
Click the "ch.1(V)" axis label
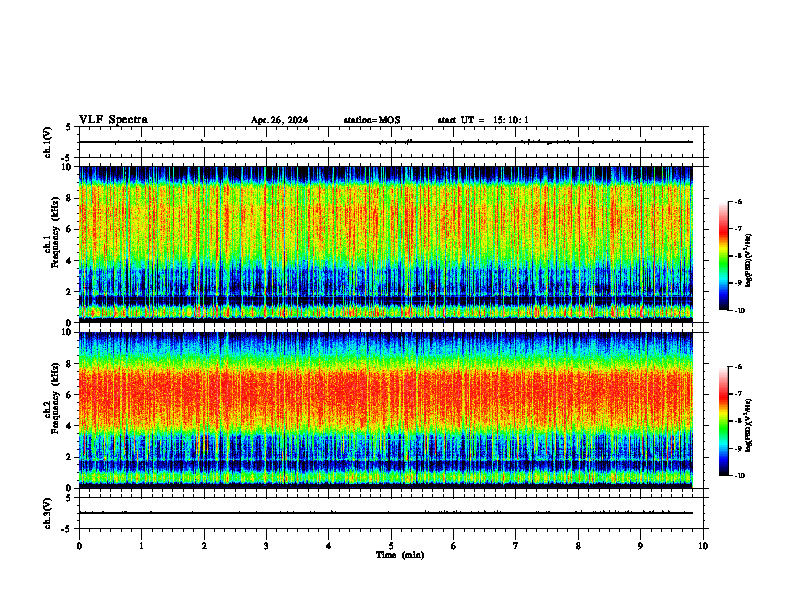click(x=48, y=142)
